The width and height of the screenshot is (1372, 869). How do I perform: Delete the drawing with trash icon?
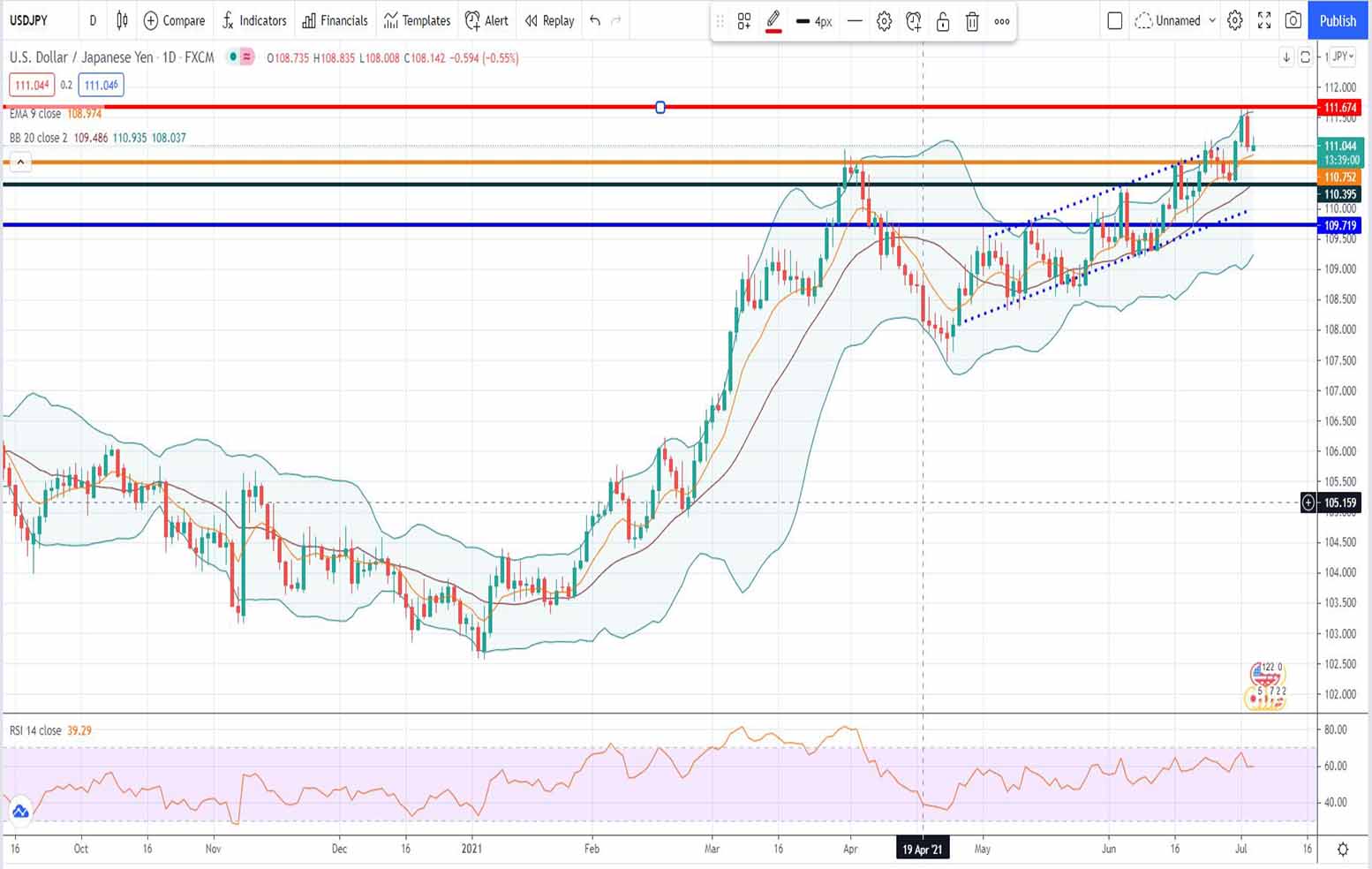click(x=972, y=21)
